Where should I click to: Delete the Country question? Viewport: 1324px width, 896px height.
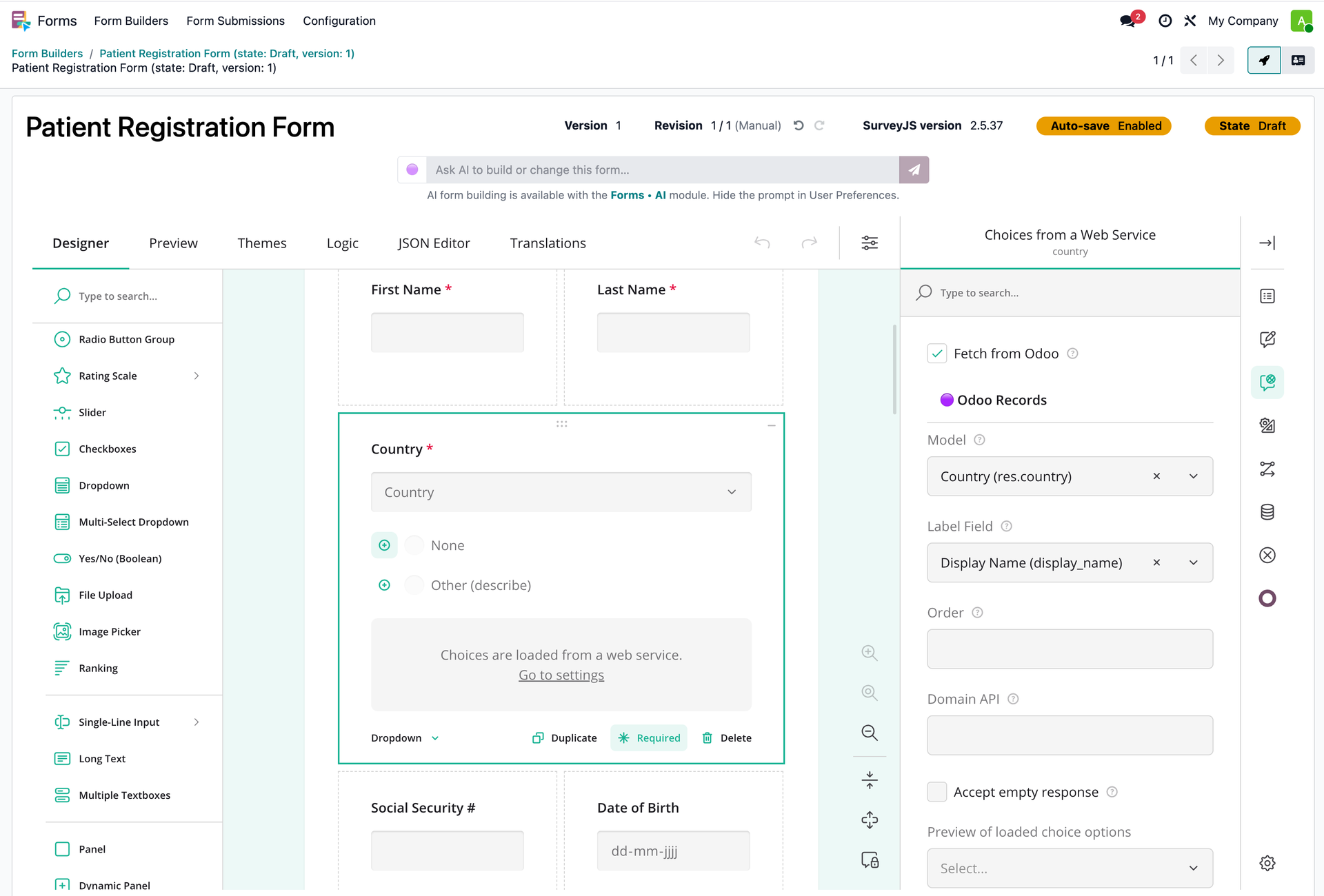click(727, 737)
